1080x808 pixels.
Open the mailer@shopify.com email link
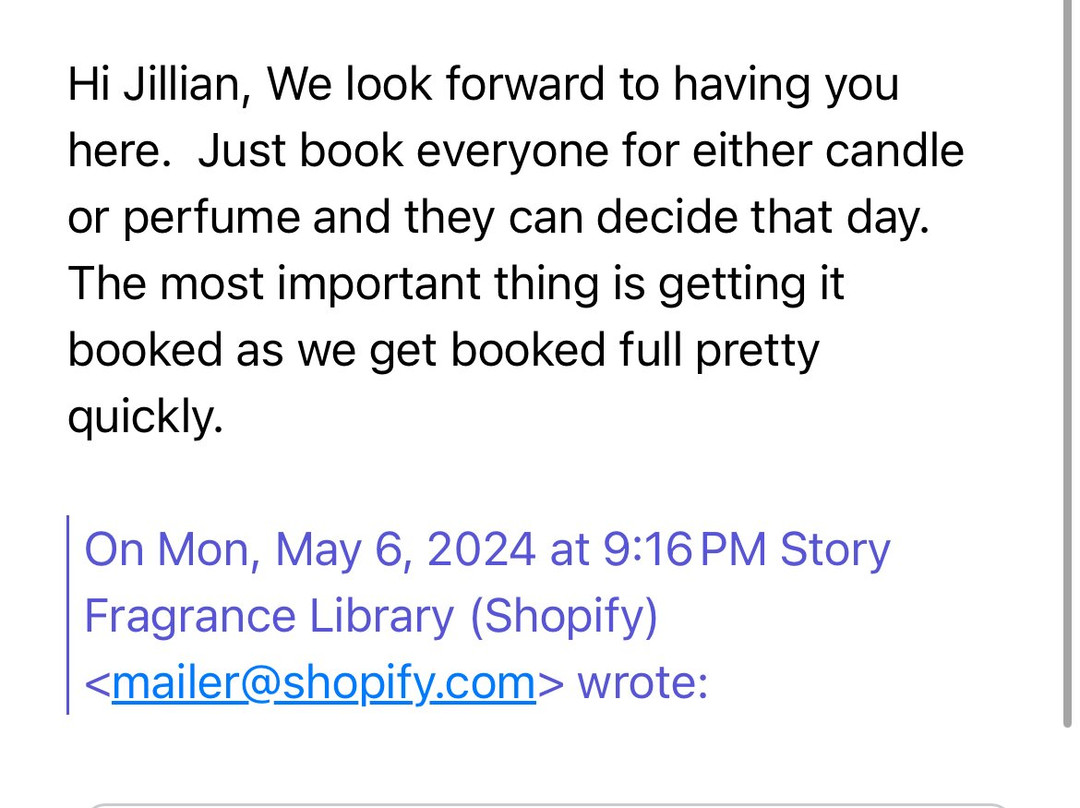[324, 683]
